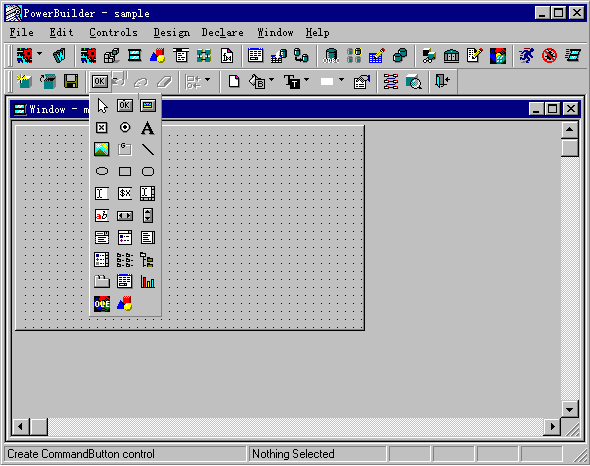Screen dimensions: 590x466
Task: Choose the ListView control icon
Action: click(125, 260)
